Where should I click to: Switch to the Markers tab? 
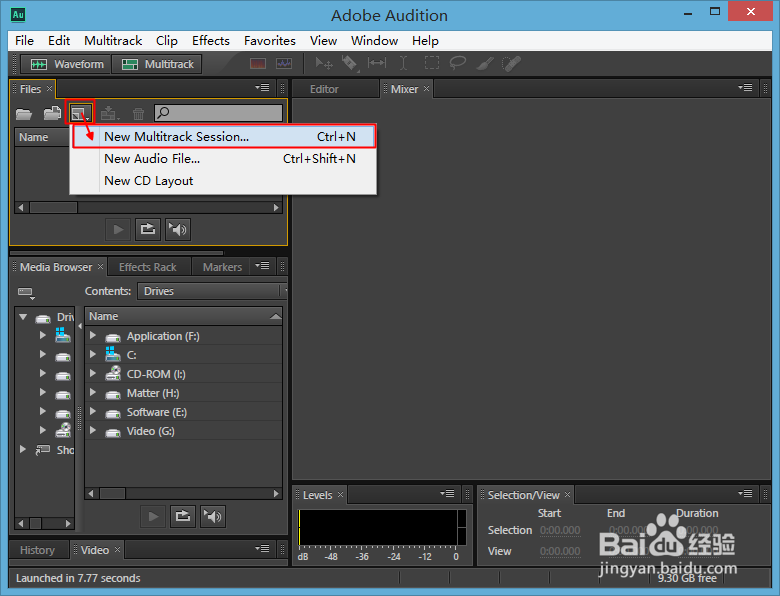tap(222, 267)
